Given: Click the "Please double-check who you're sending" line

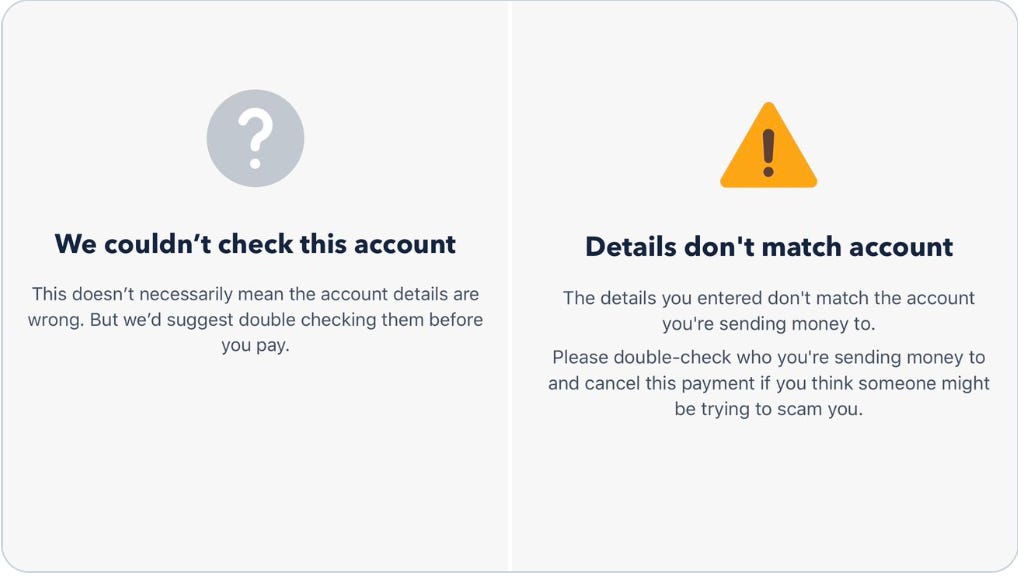Looking at the screenshot, I should pyautogui.click(x=769, y=357).
